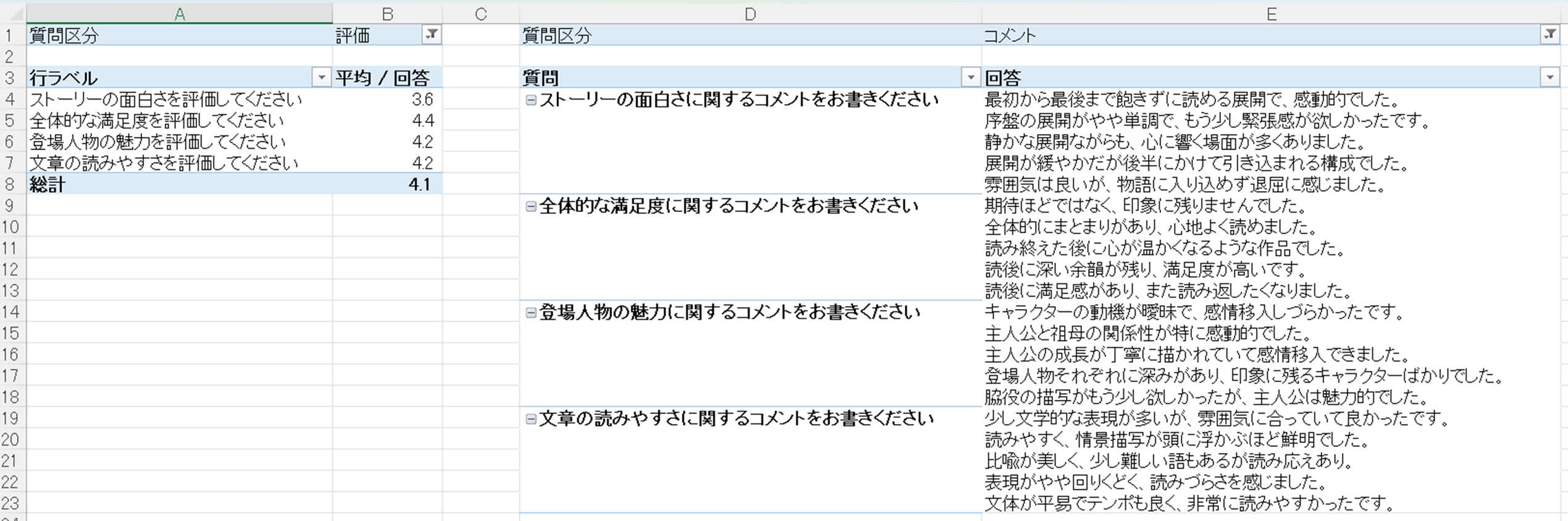The image size is (1568, 521).
Task: Click the 全体的な満足度を評価してください row label
Action: (x=157, y=121)
